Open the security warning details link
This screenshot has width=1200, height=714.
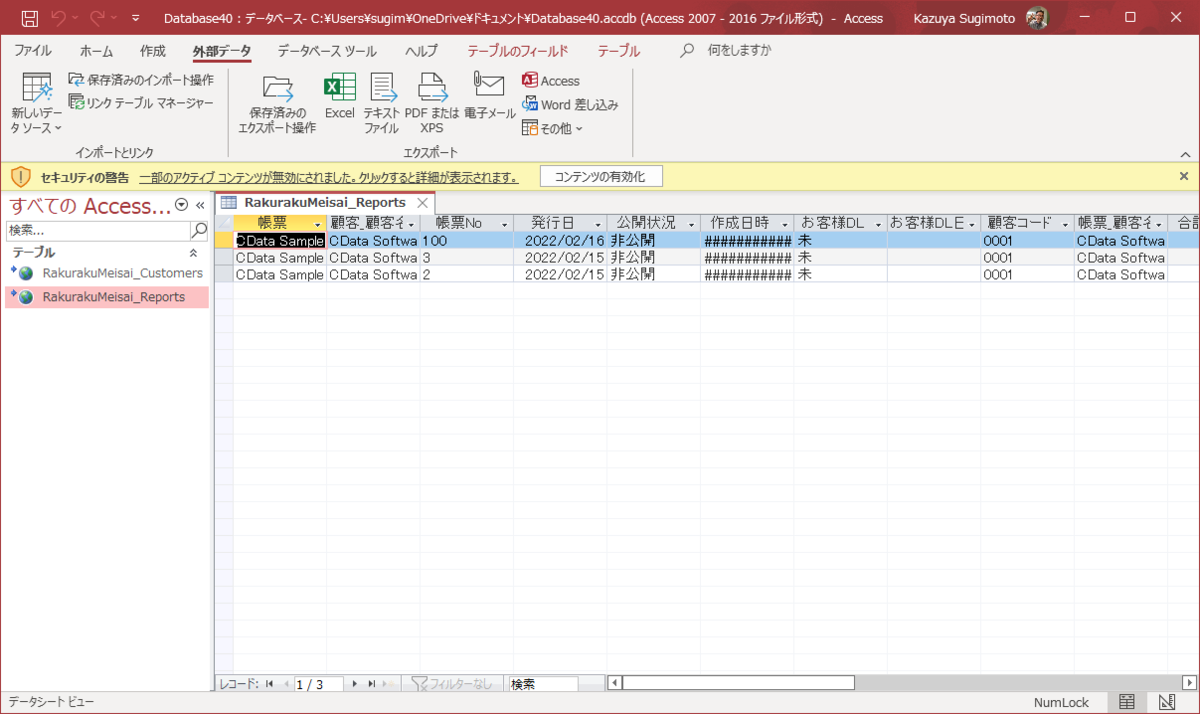[x=328, y=177]
